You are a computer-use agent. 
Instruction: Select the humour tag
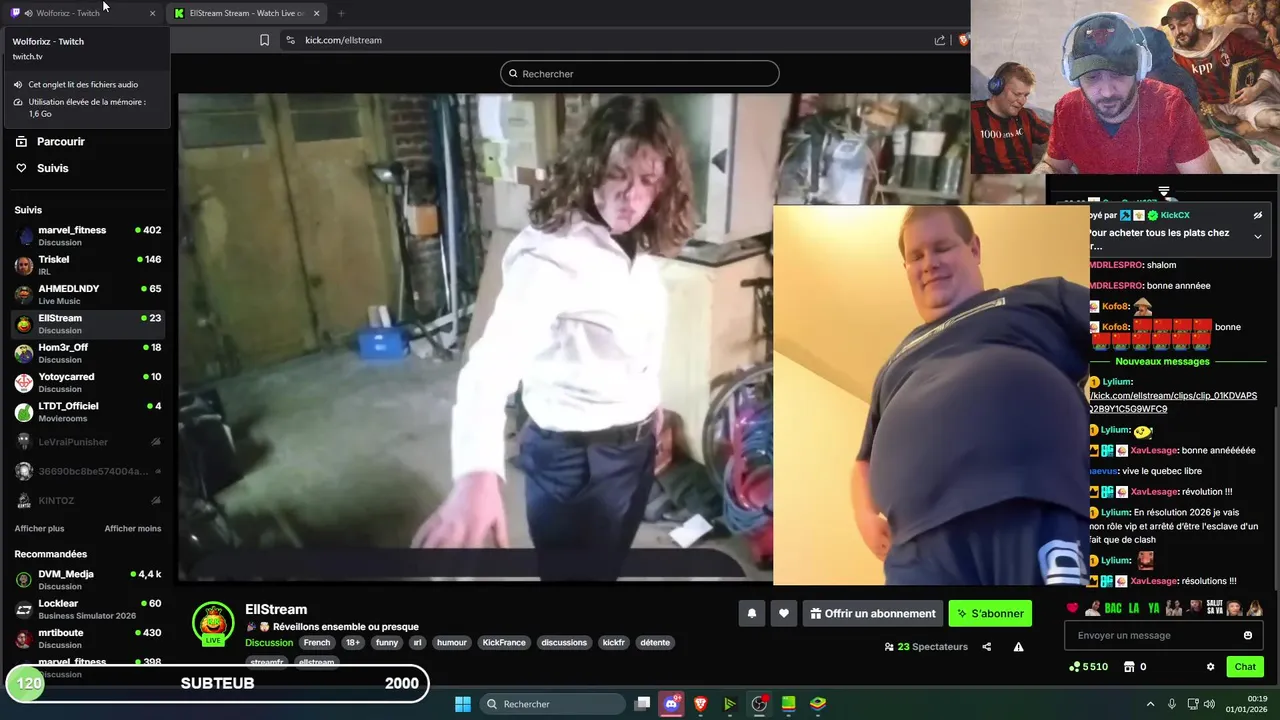452,642
